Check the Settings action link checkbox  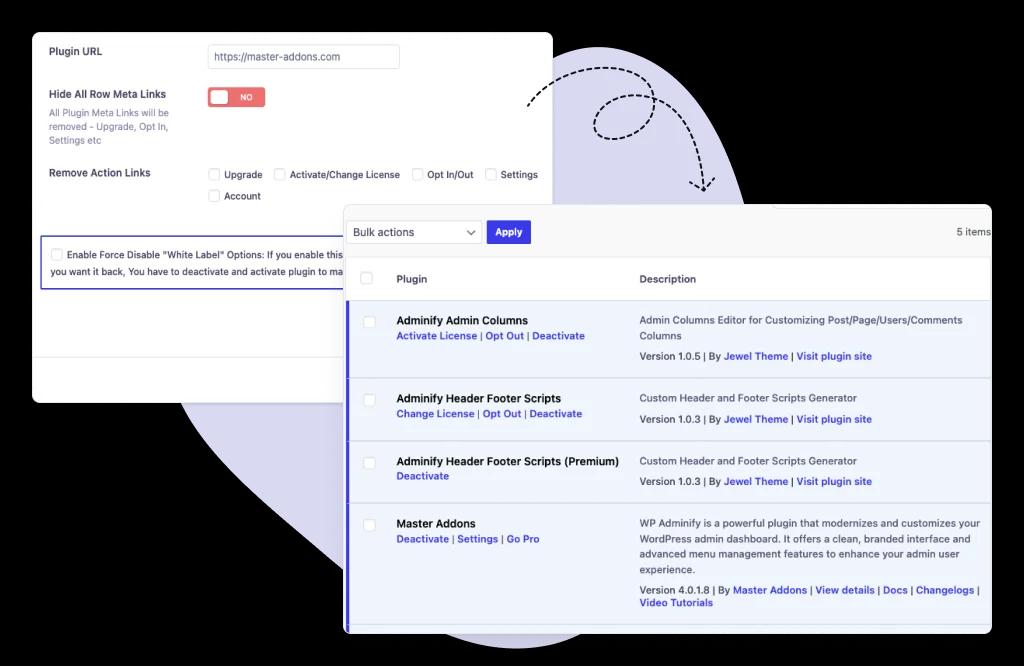pos(490,174)
